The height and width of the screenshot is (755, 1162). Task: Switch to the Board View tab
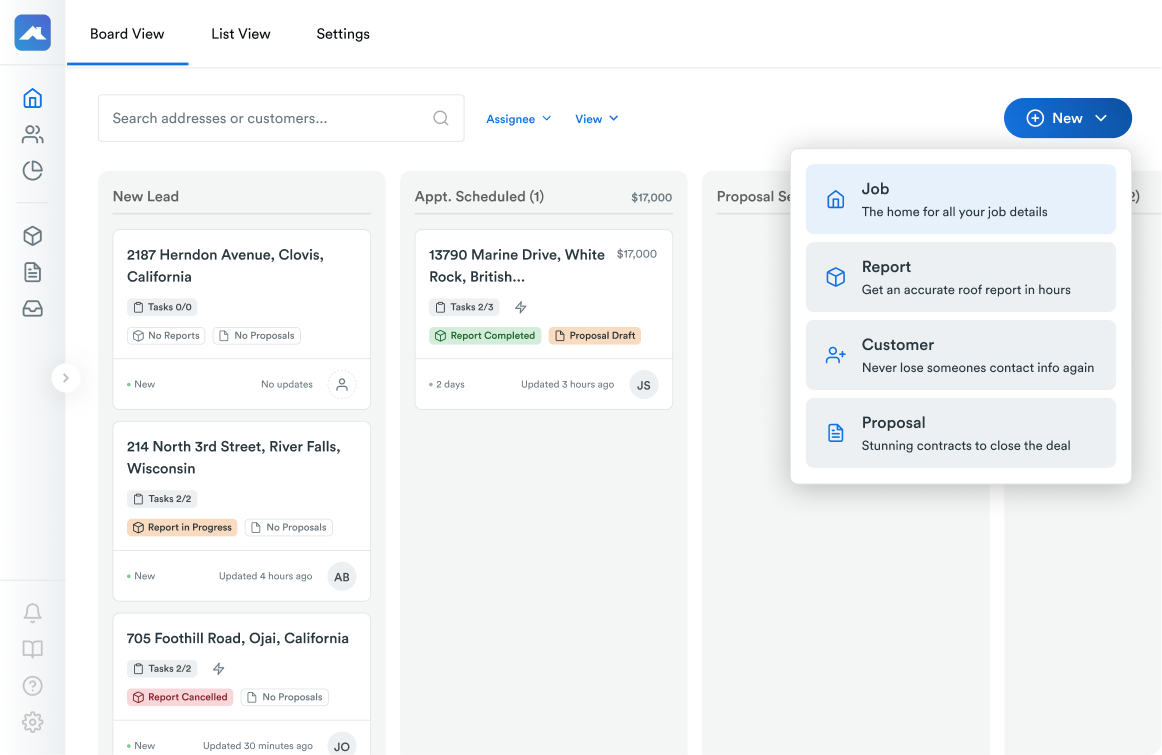coord(127,34)
